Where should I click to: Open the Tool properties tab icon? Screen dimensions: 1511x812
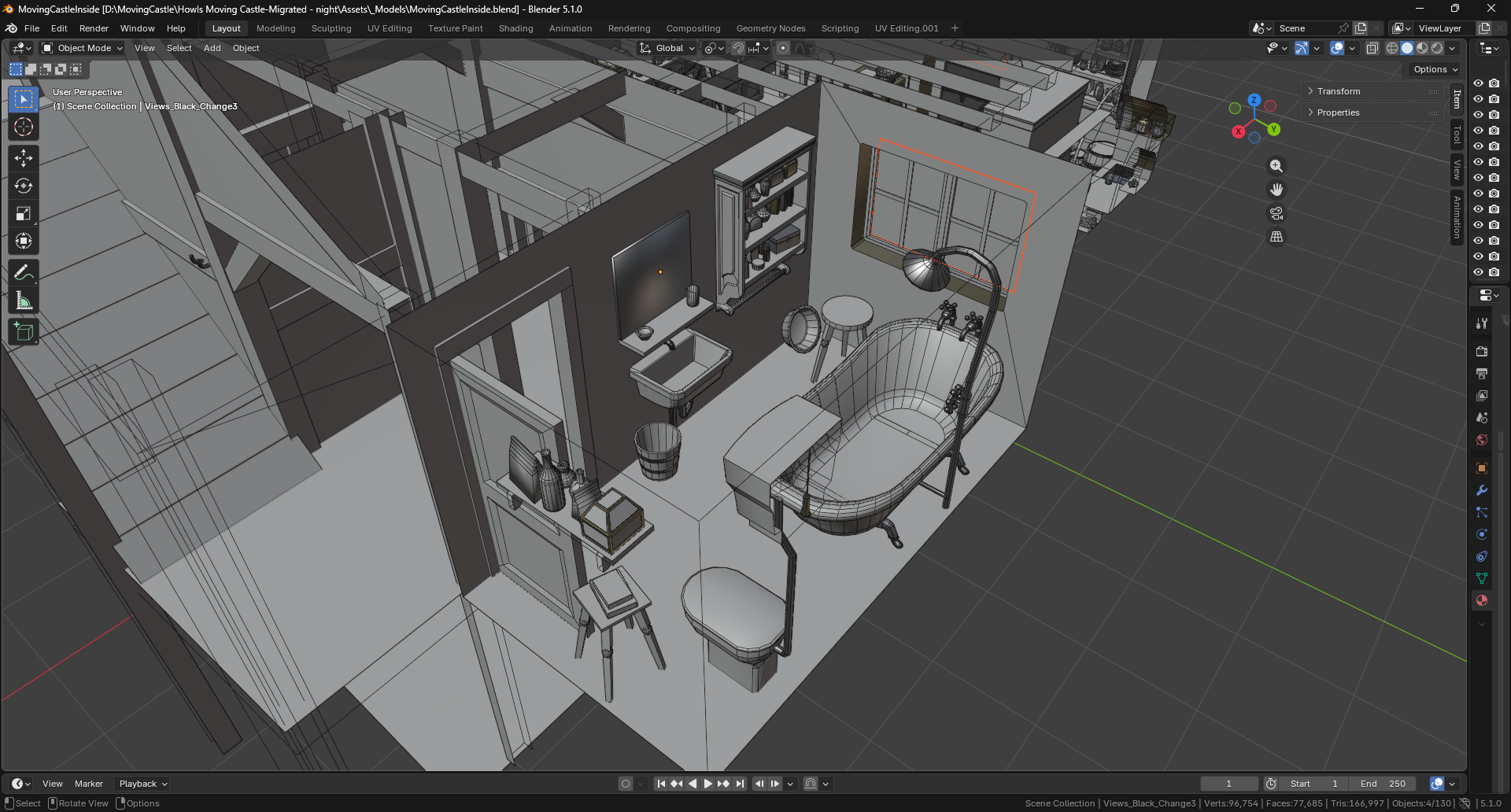(1482, 323)
